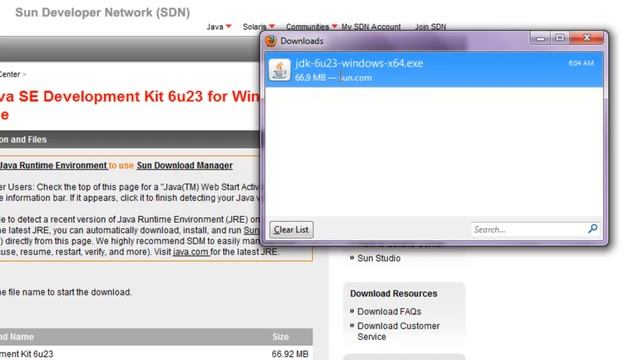Click the Java installer icon in Downloads list
This screenshot has width=640, height=360.
coord(280,70)
